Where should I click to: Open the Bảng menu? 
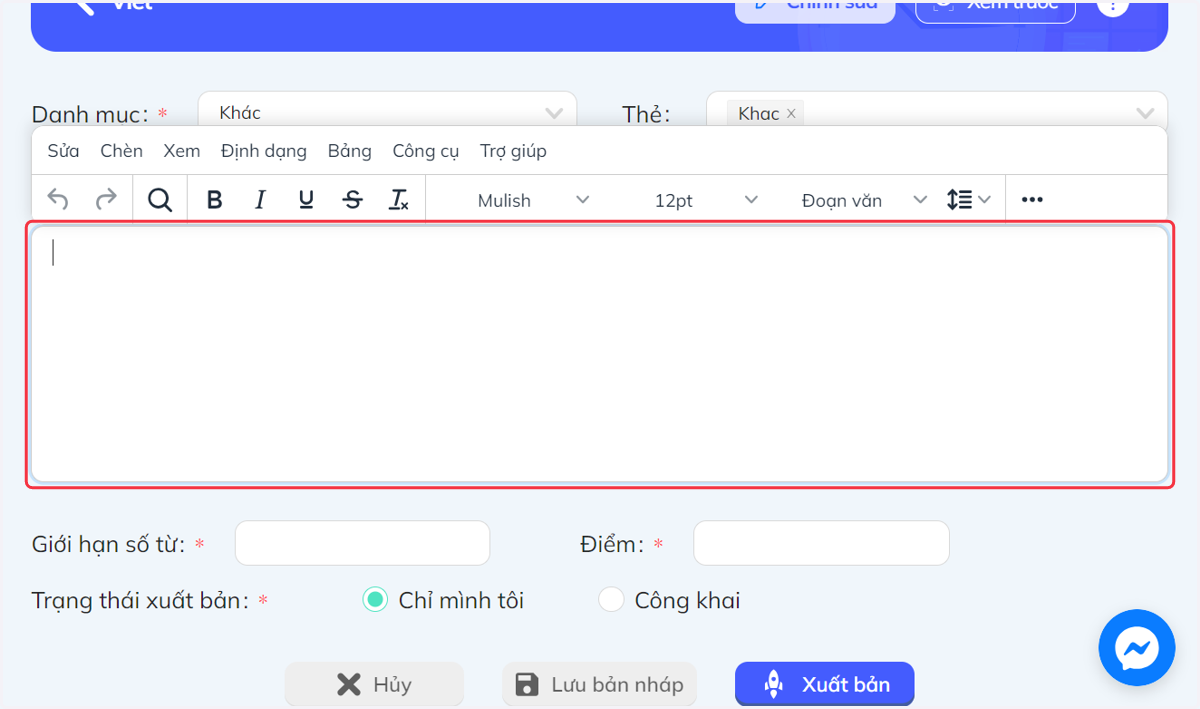pyautogui.click(x=350, y=151)
